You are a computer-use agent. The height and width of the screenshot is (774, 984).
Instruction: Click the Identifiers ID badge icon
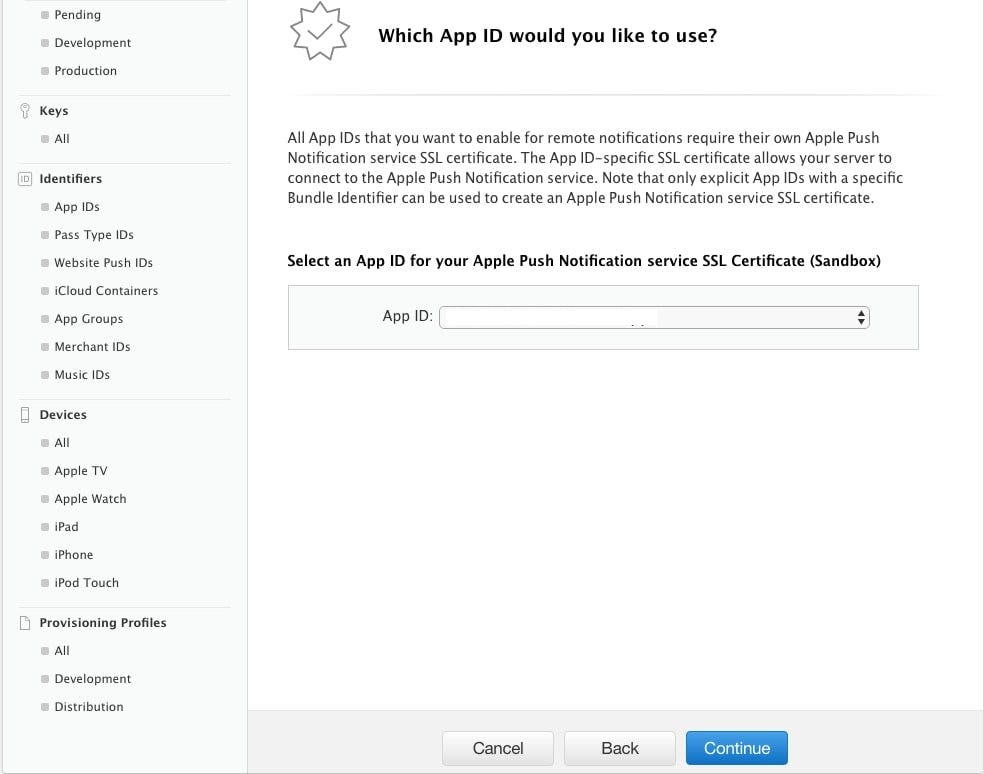25,179
